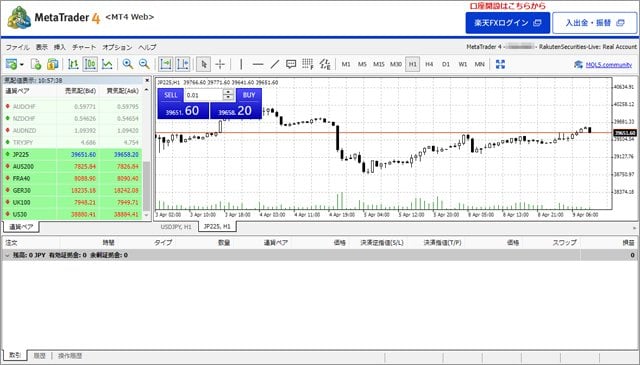Set timeframe to M1
The width and height of the screenshot is (640, 365).
pos(346,64)
